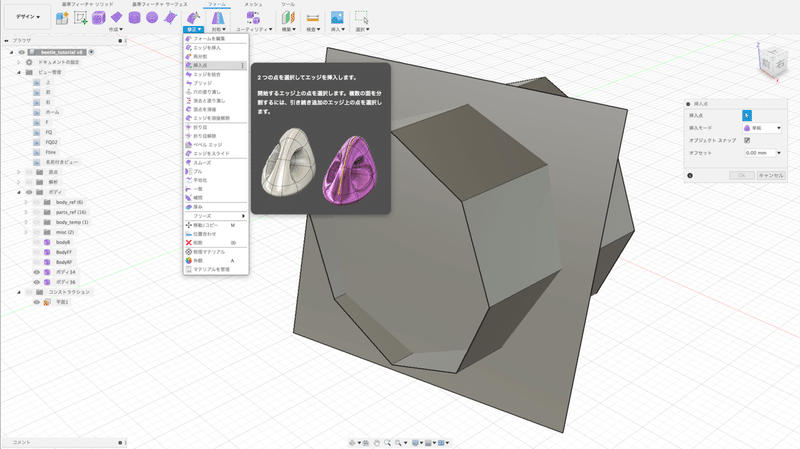Select the purple Face creation tool

pyautogui.click(x=170, y=18)
